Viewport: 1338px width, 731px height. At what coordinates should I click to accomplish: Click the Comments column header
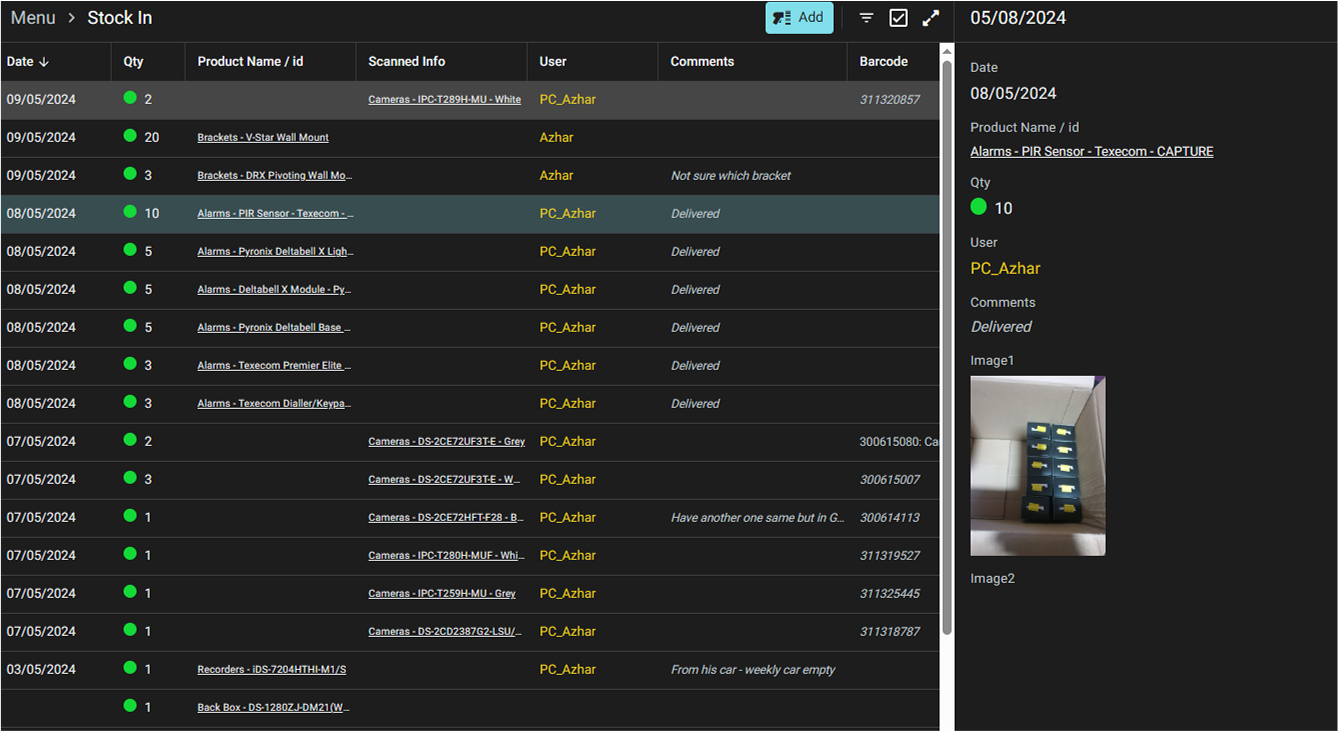pos(702,62)
